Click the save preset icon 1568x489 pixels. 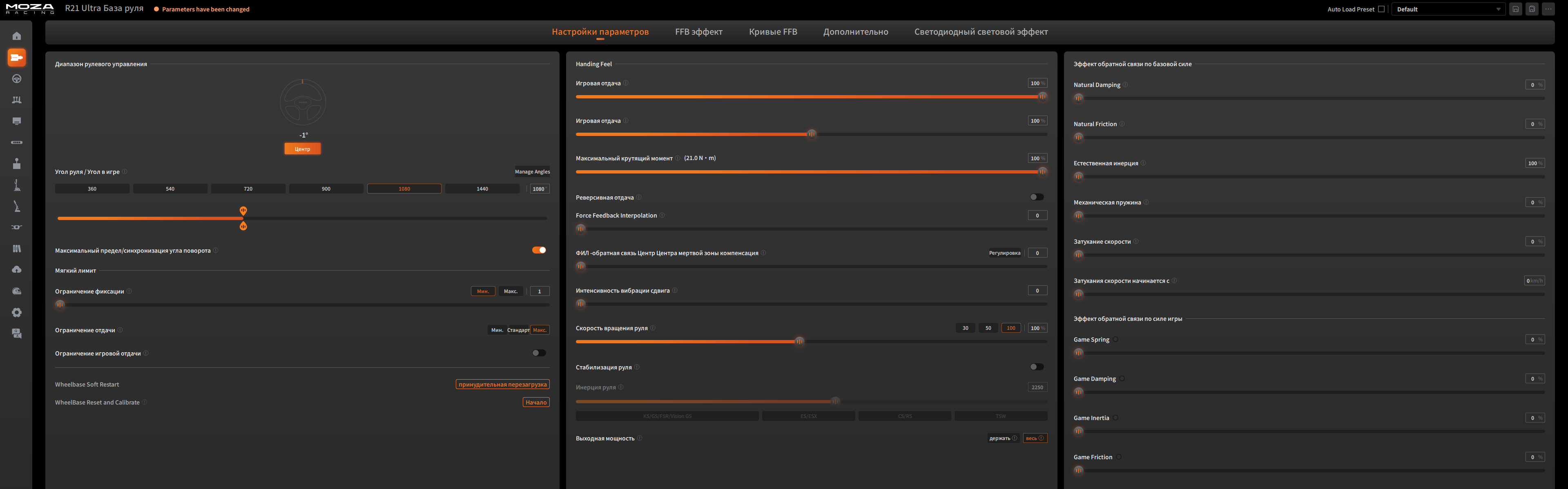[1516, 9]
